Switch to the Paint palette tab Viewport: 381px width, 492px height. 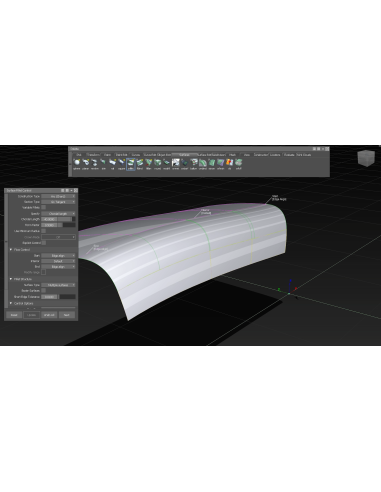tap(107, 155)
